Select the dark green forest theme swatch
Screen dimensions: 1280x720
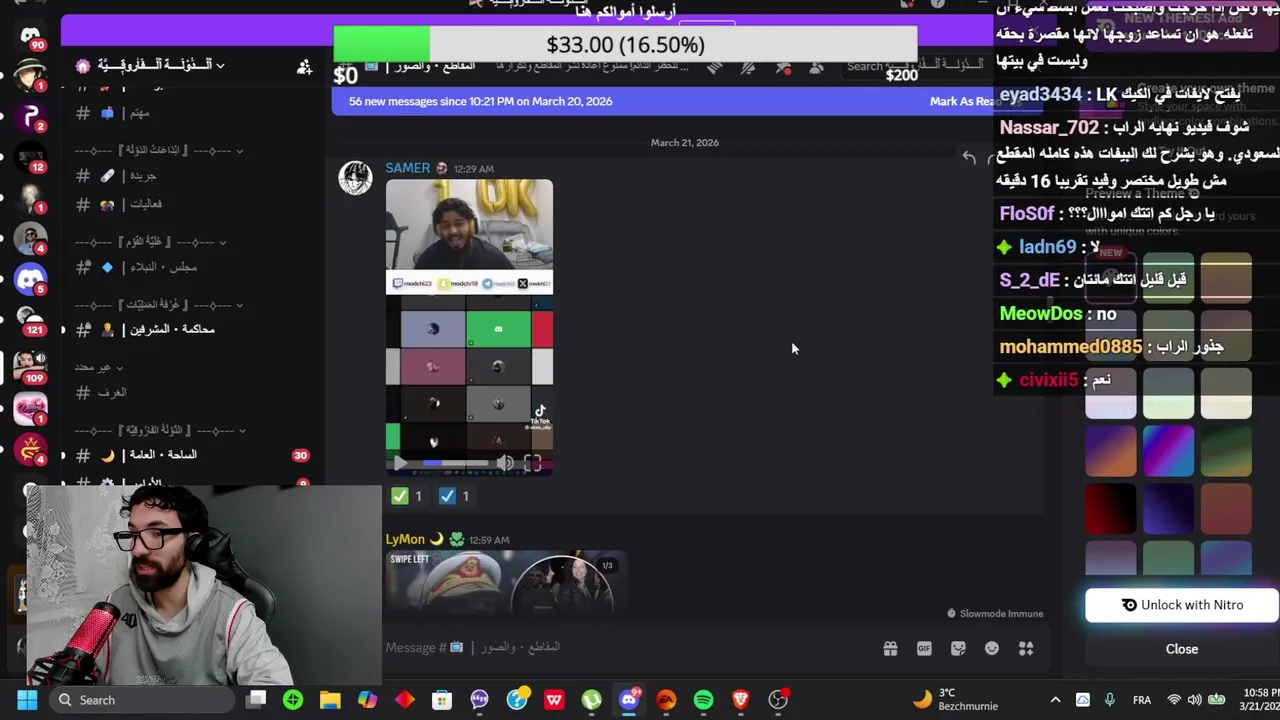[x=1226, y=452]
